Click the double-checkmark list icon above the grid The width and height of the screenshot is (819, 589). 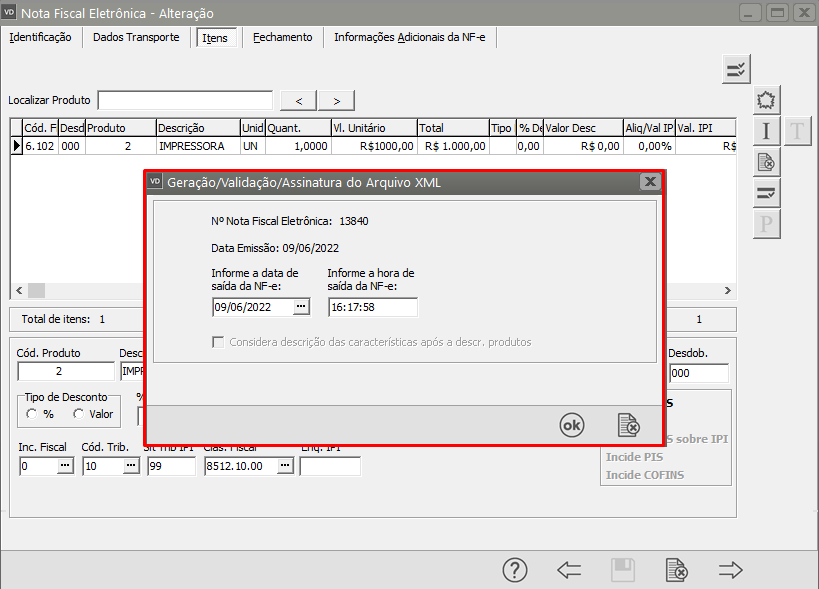[x=736, y=69]
